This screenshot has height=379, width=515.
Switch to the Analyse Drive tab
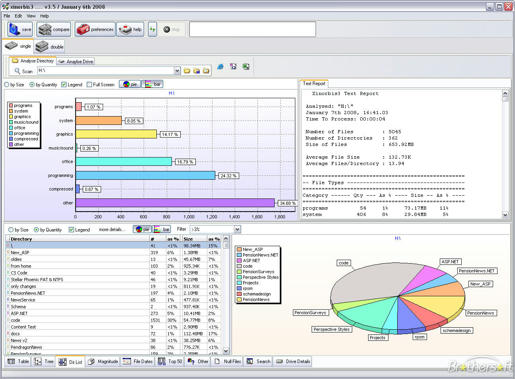click(76, 61)
